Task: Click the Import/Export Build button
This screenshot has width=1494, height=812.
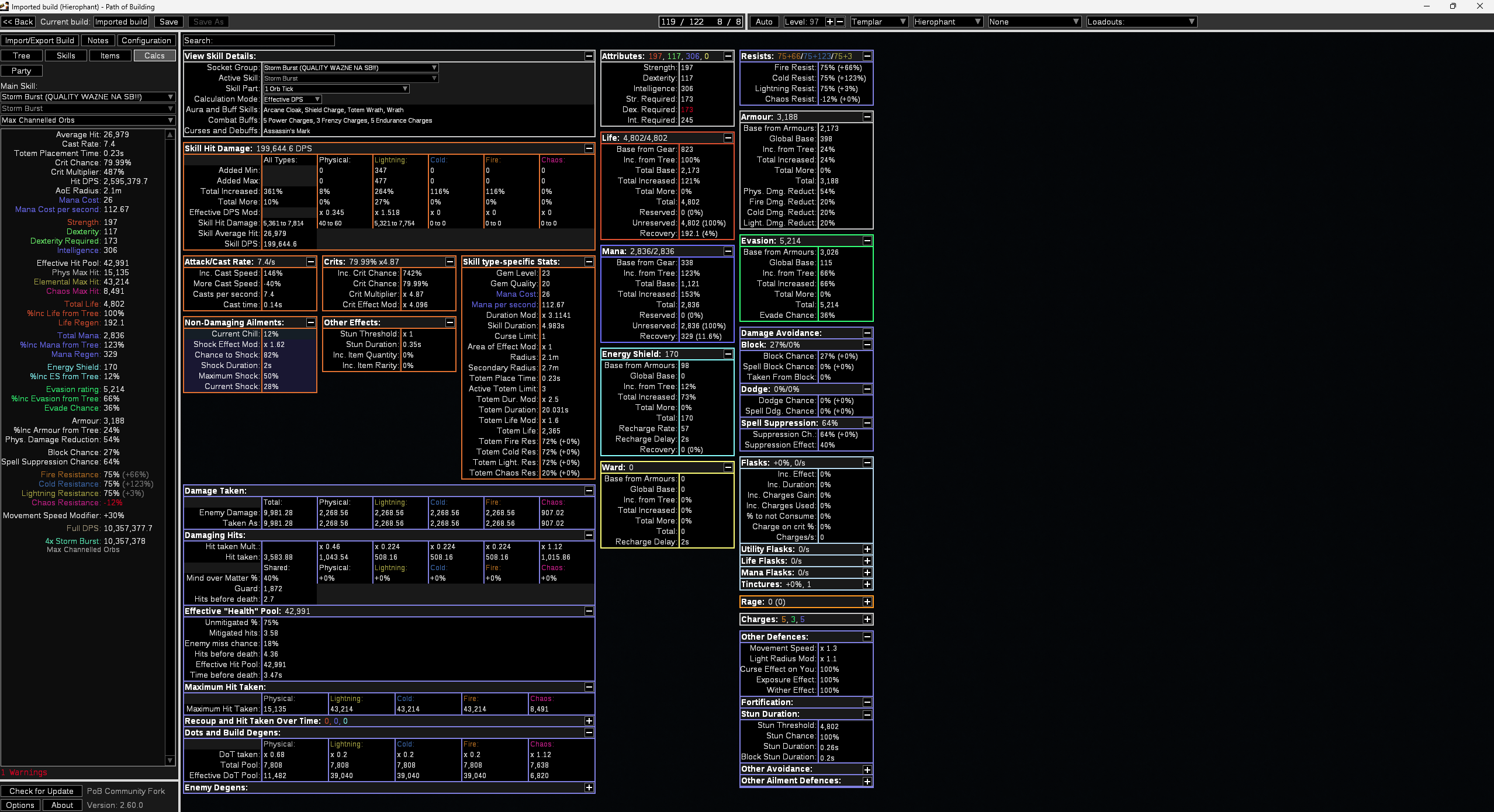Action: tap(40, 40)
